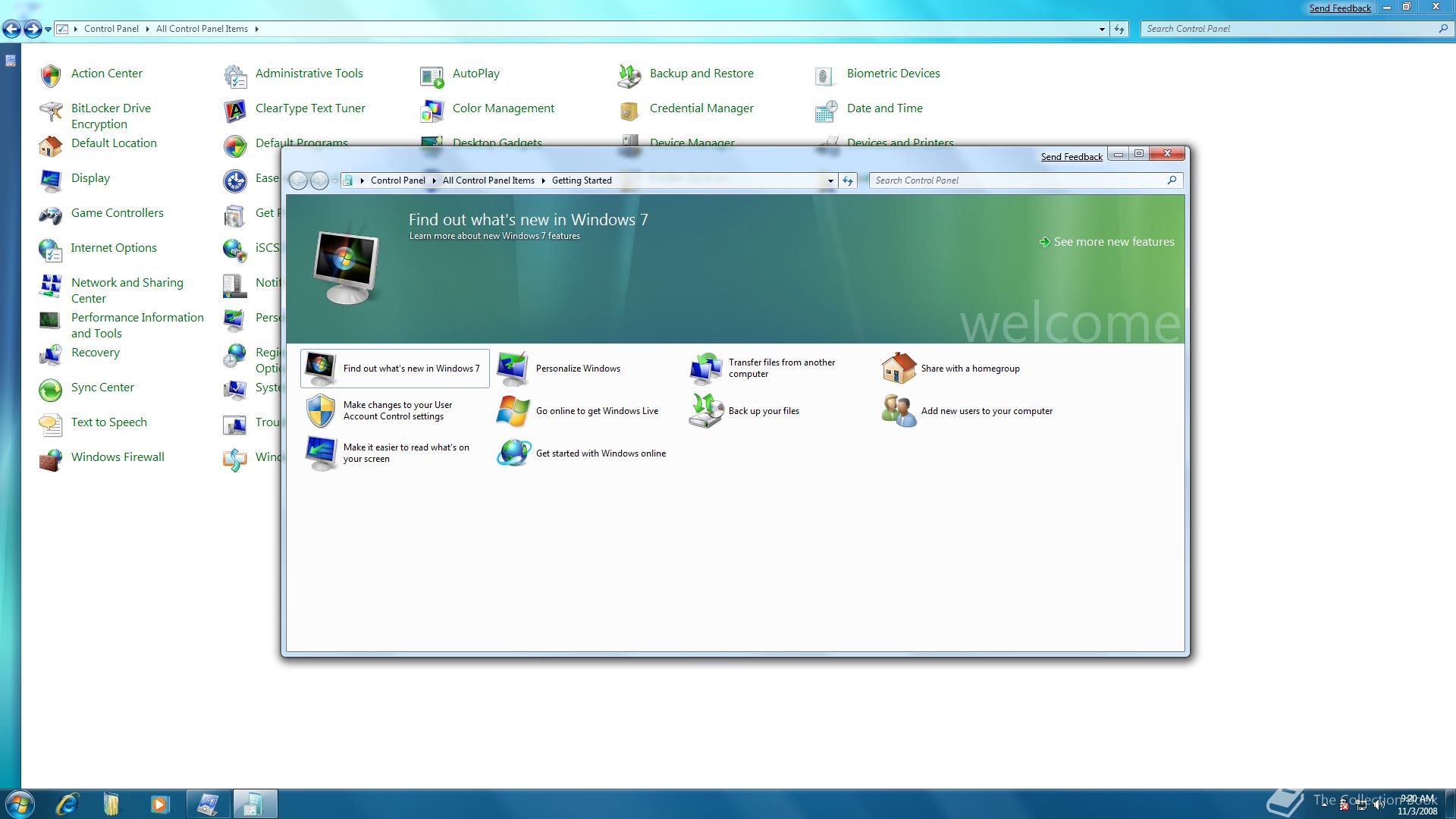Viewport: 1456px width, 819px height.
Task: Expand address bar history dropdown in main window
Action: coord(1102,29)
